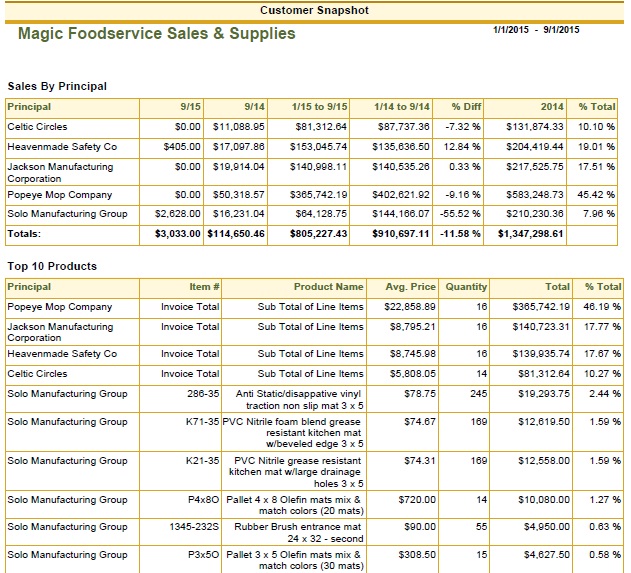Viewport: 631px width, 573px height.
Task: Select the average price '$308.50'
Action: 417,555
